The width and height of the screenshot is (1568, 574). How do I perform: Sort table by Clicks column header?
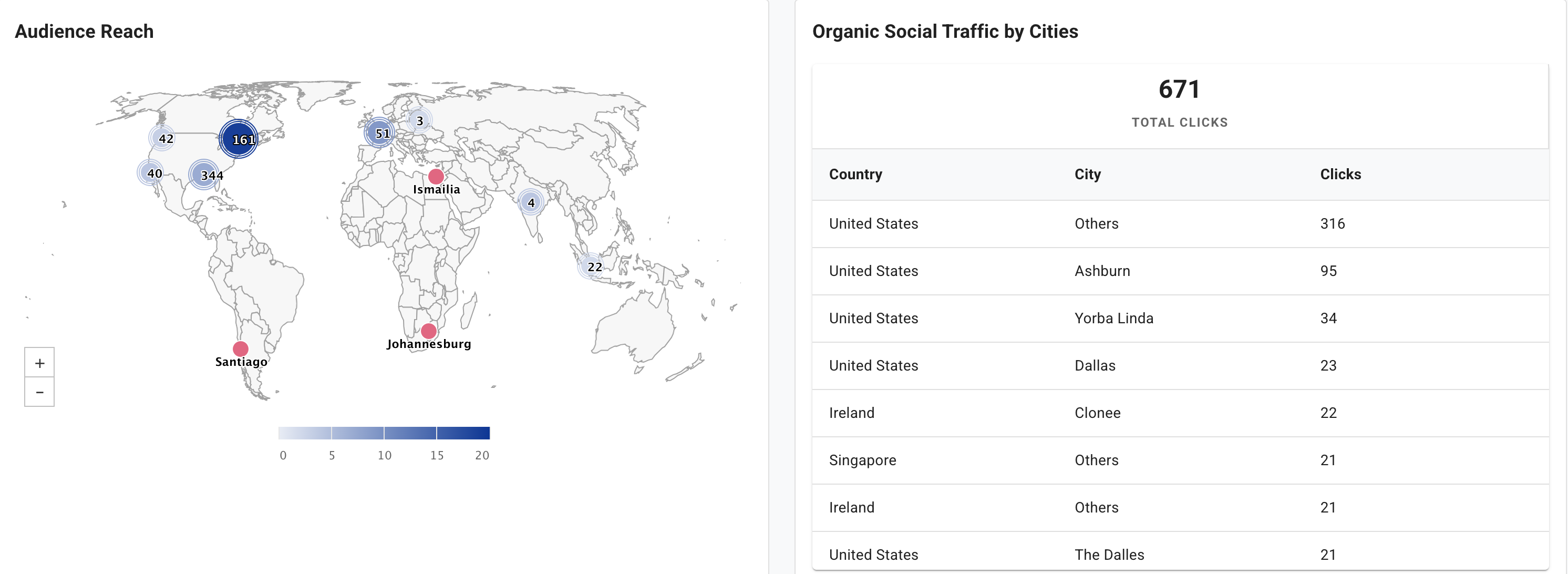click(1340, 174)
